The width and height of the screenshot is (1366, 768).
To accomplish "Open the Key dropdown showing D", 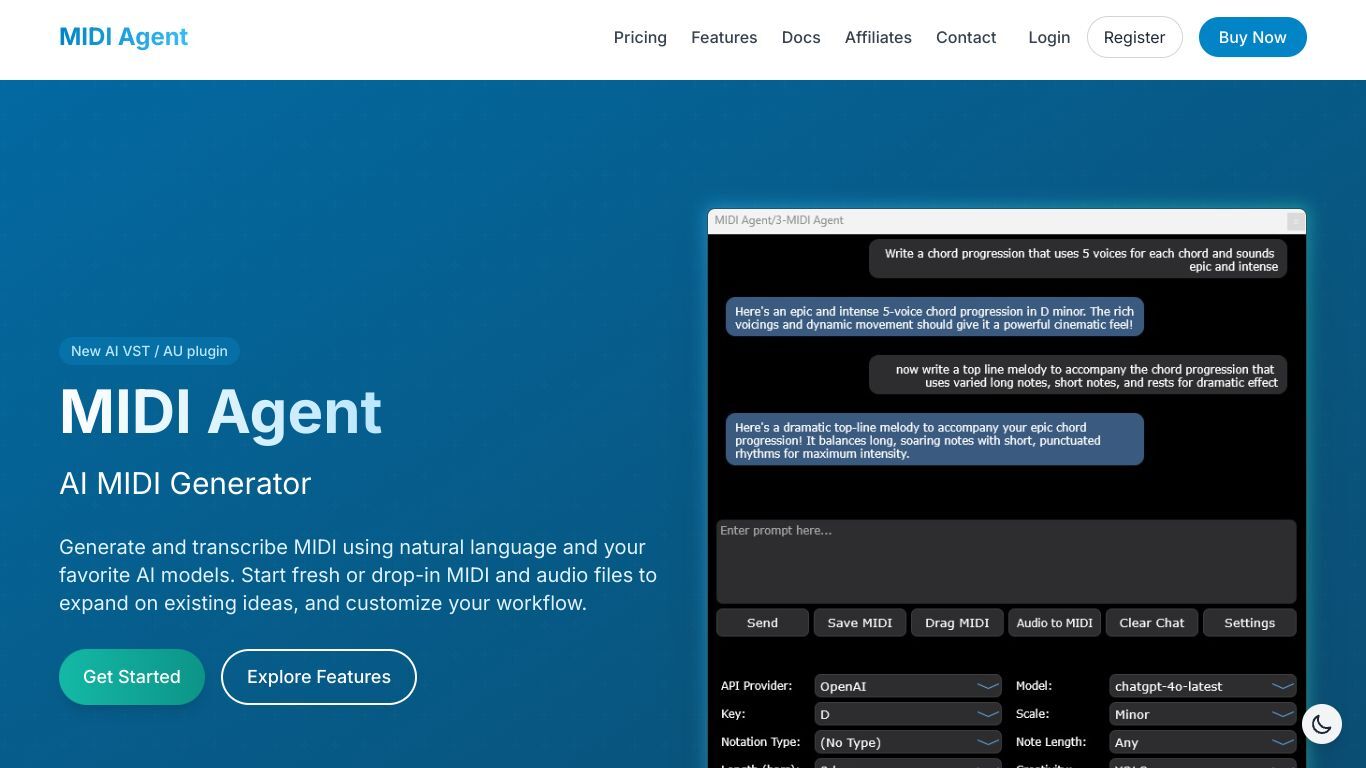I will point(908,714).
